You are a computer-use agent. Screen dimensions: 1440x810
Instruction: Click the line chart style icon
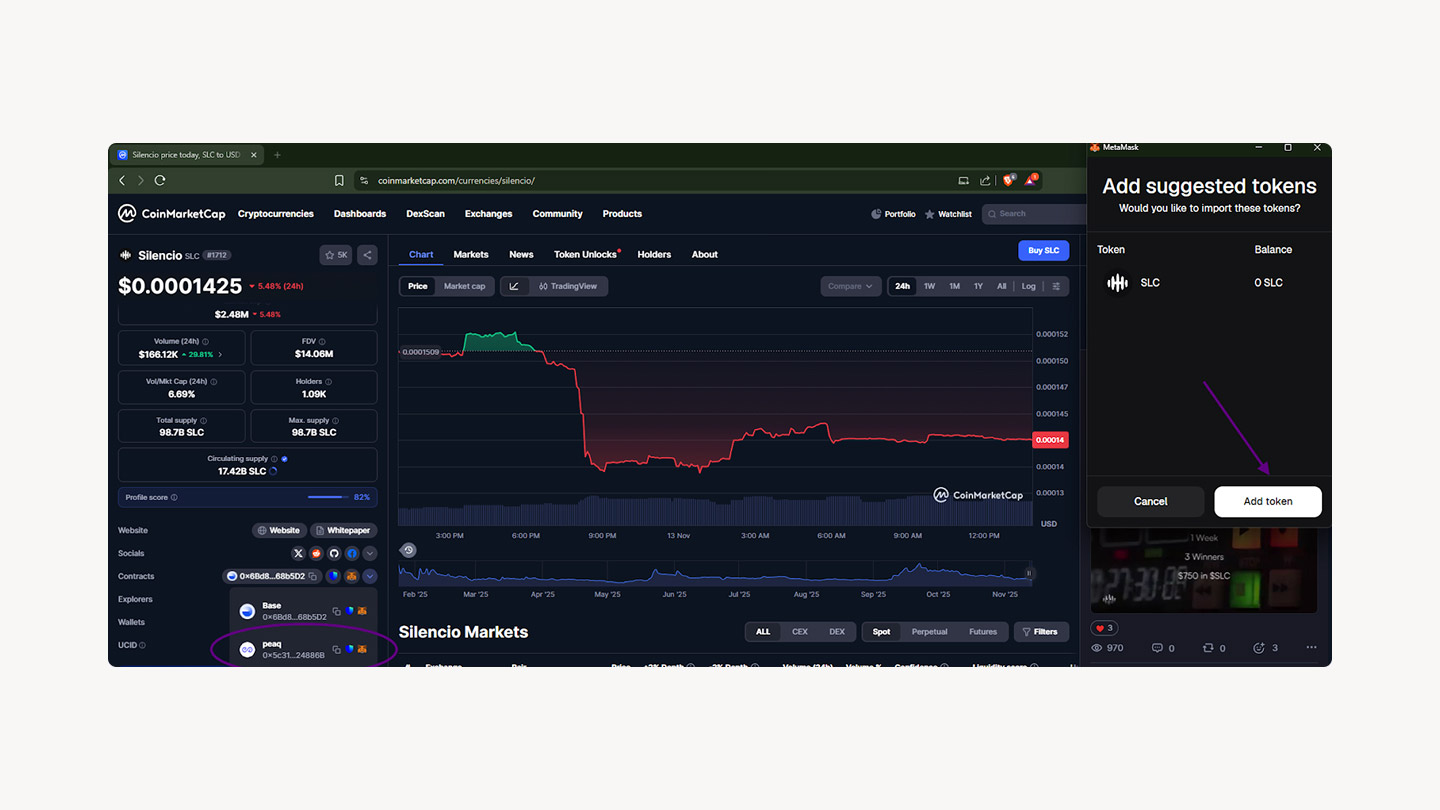(514, 286)
